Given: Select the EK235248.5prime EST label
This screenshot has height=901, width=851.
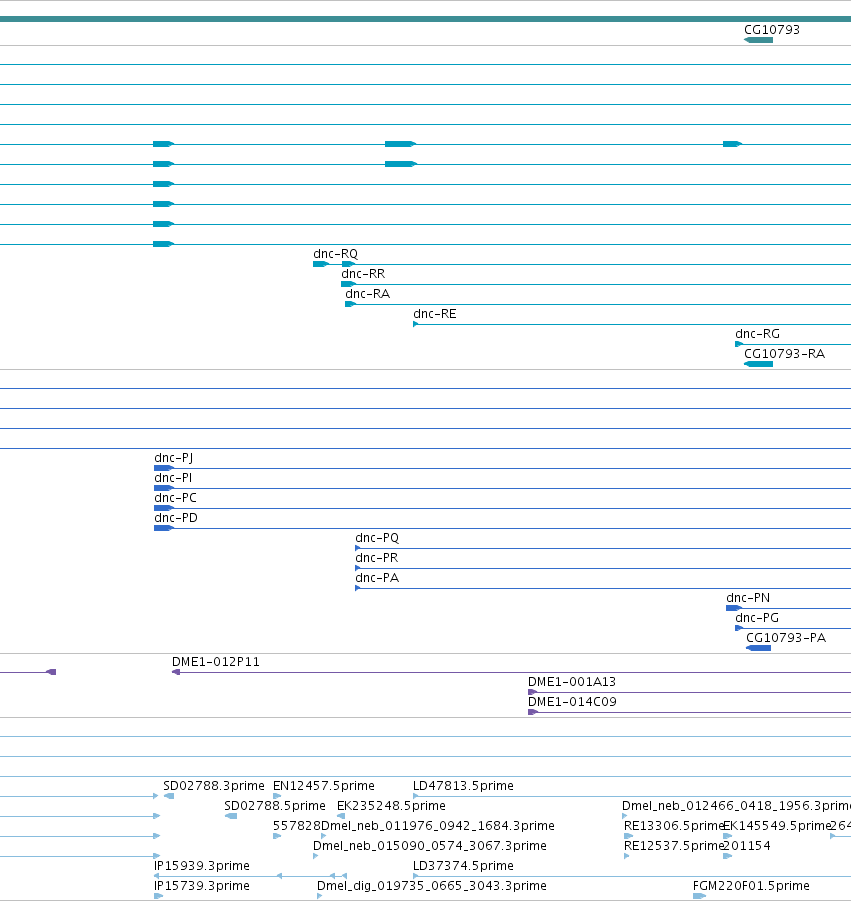Looking at the screenshot, I should point(391,806).
